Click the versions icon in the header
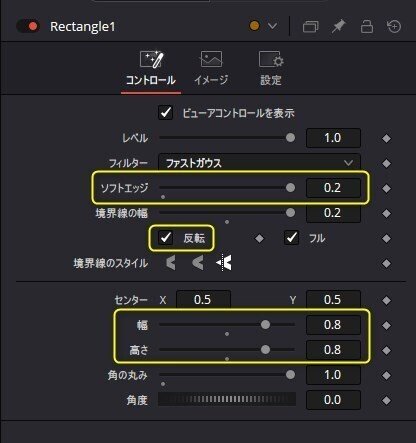The width and height of the screenshot is (416, 443). [310, 26]
